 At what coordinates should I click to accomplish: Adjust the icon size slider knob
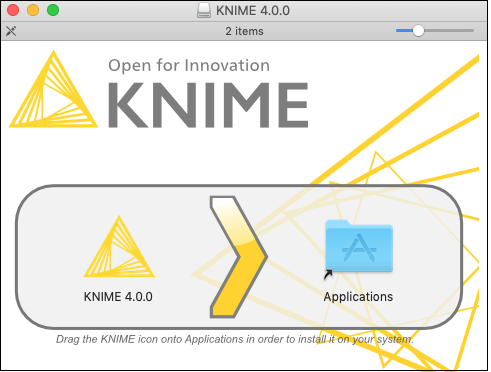(x=418, y=31)
